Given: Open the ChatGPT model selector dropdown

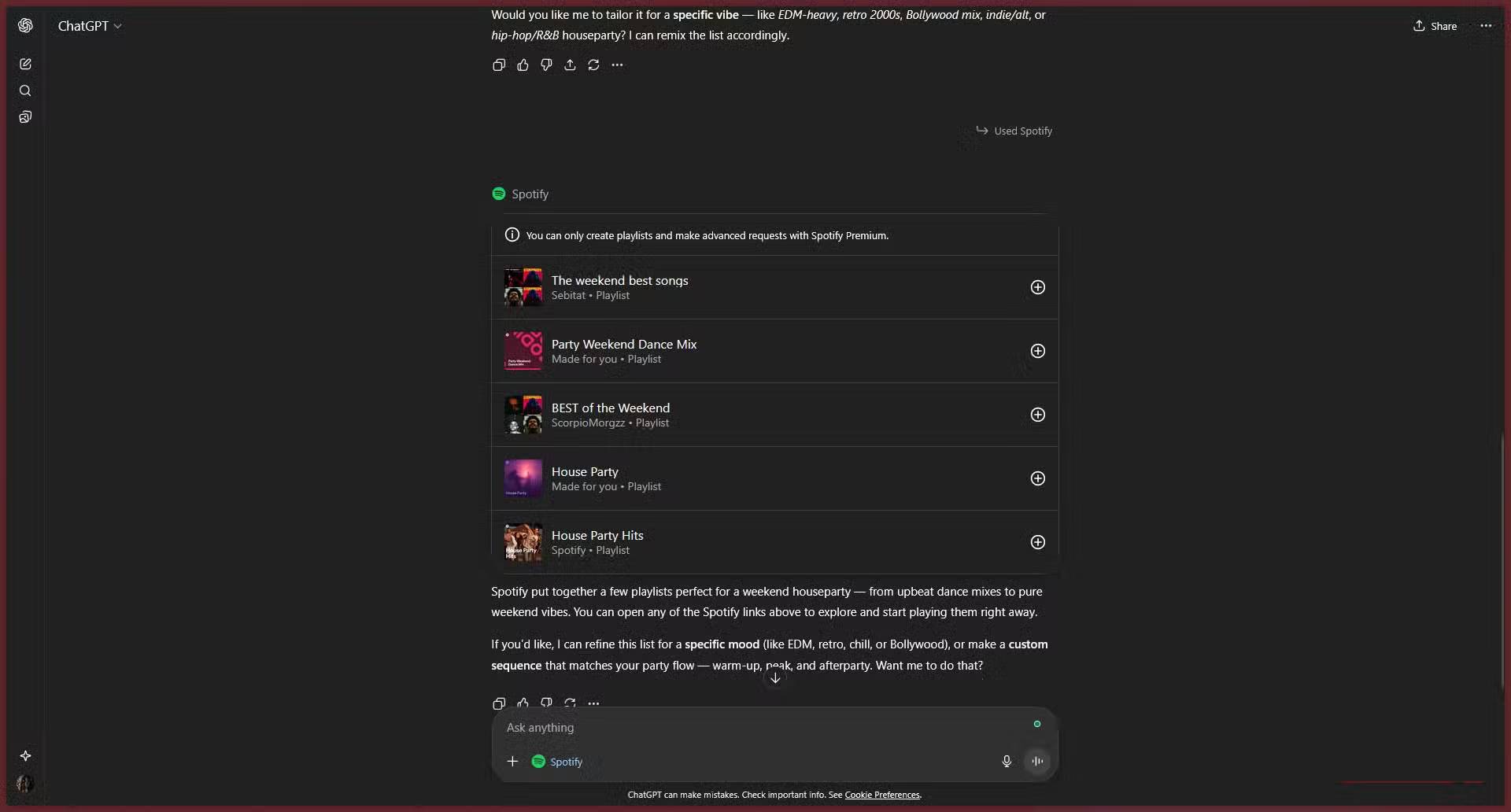Looking at the screenshot, I should point(91,25).
